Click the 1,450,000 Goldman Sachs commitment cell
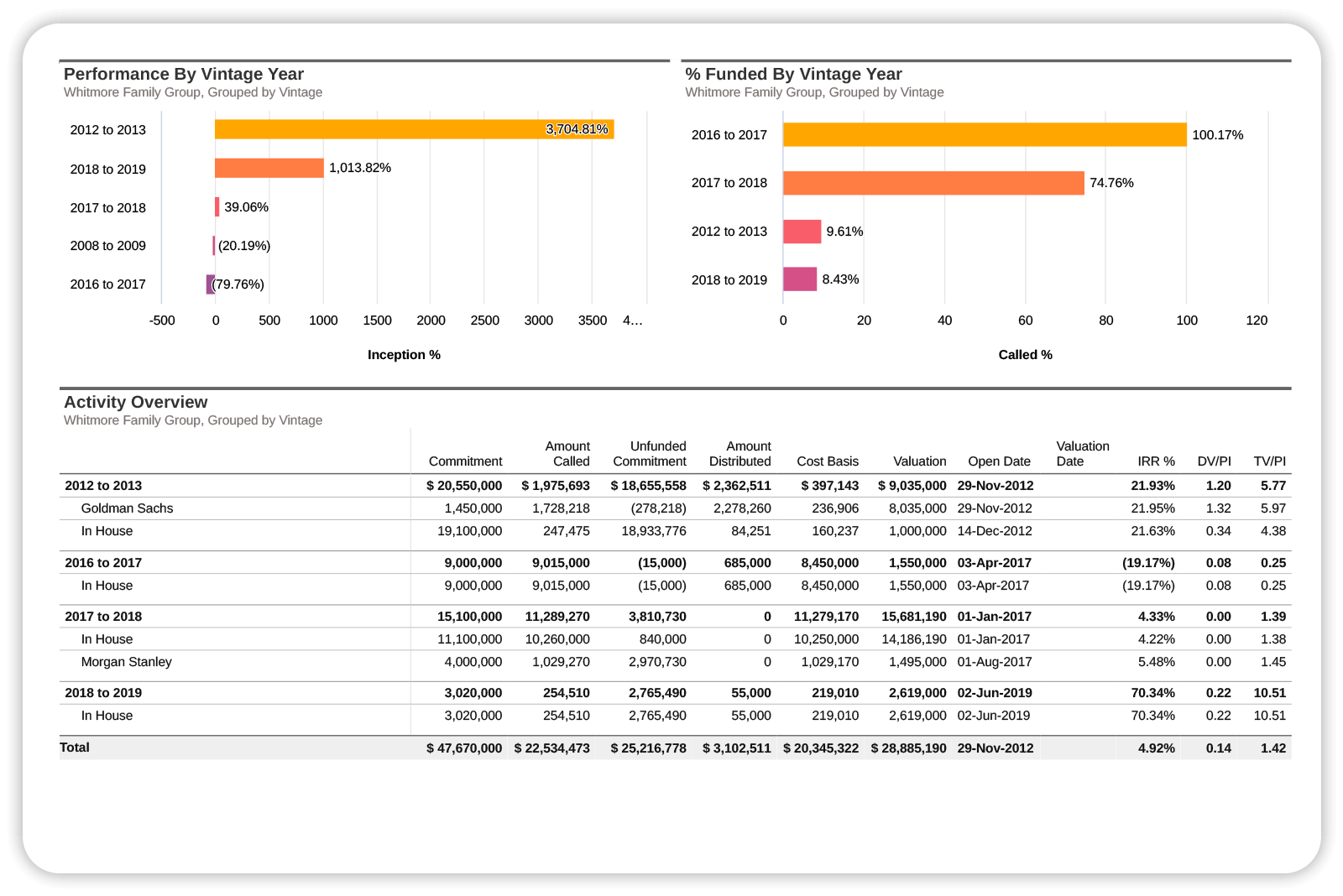This screenshot has width=1343, height=896. [x=473, y=508]
